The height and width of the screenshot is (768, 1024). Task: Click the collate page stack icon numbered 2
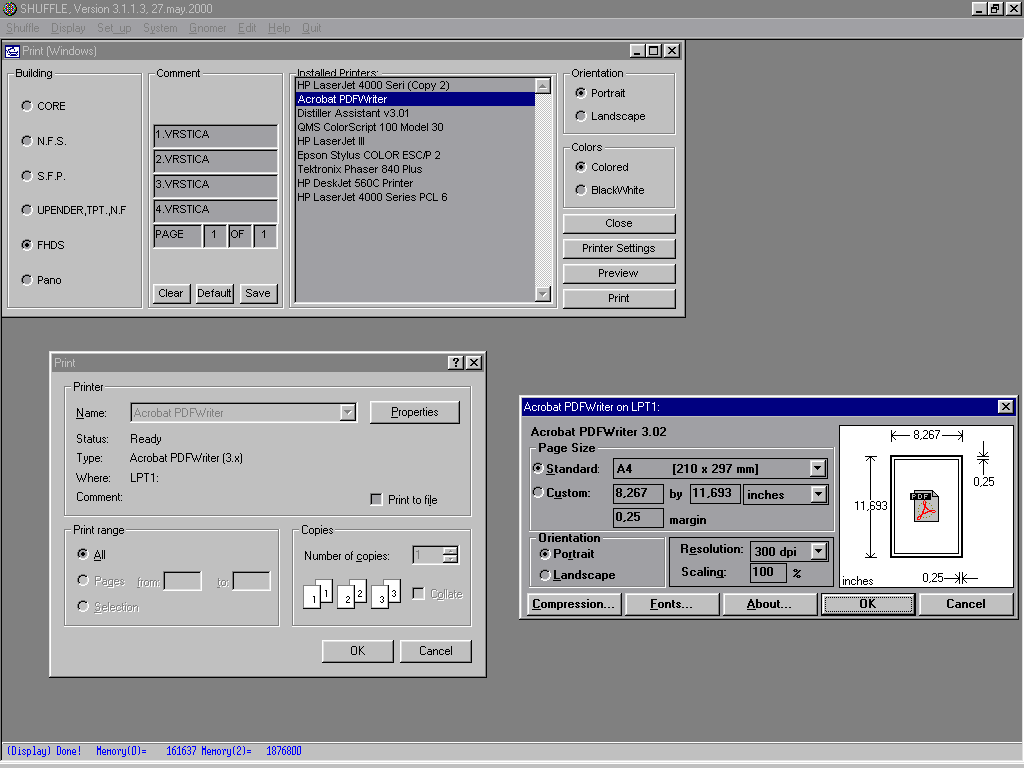pyautogui.click(x=352, y=594)
